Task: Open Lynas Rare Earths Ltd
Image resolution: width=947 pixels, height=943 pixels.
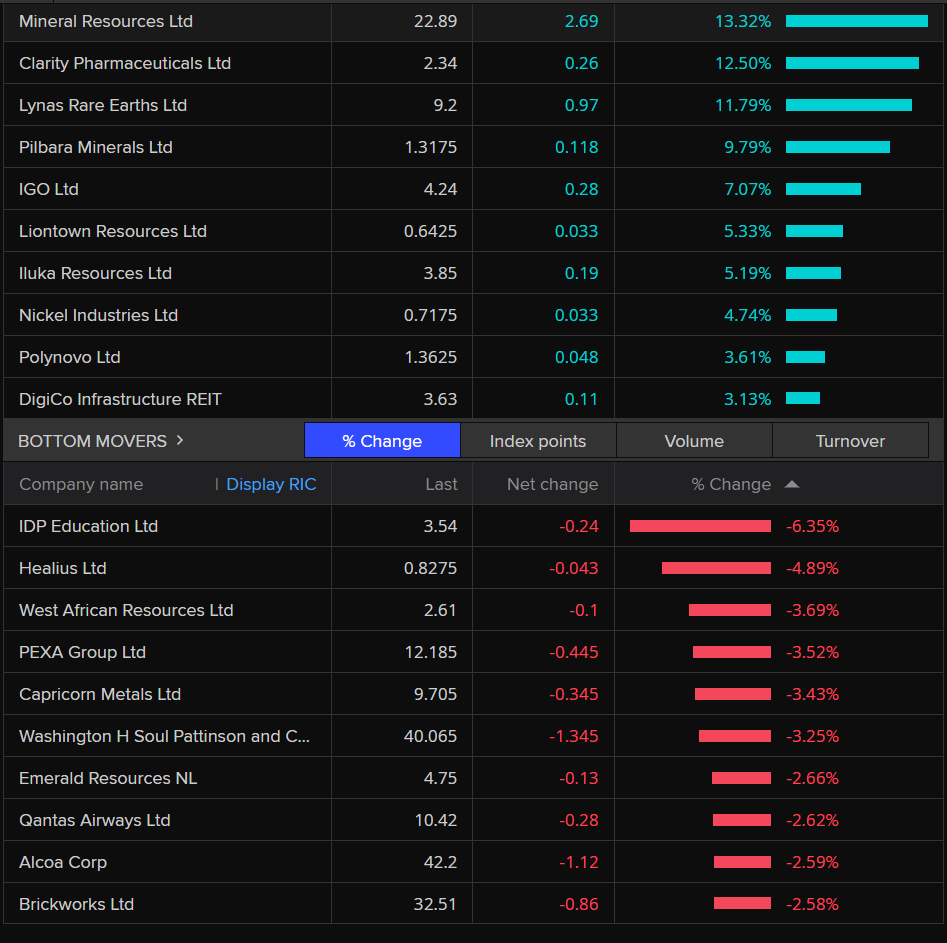Action: click(103, 105)
